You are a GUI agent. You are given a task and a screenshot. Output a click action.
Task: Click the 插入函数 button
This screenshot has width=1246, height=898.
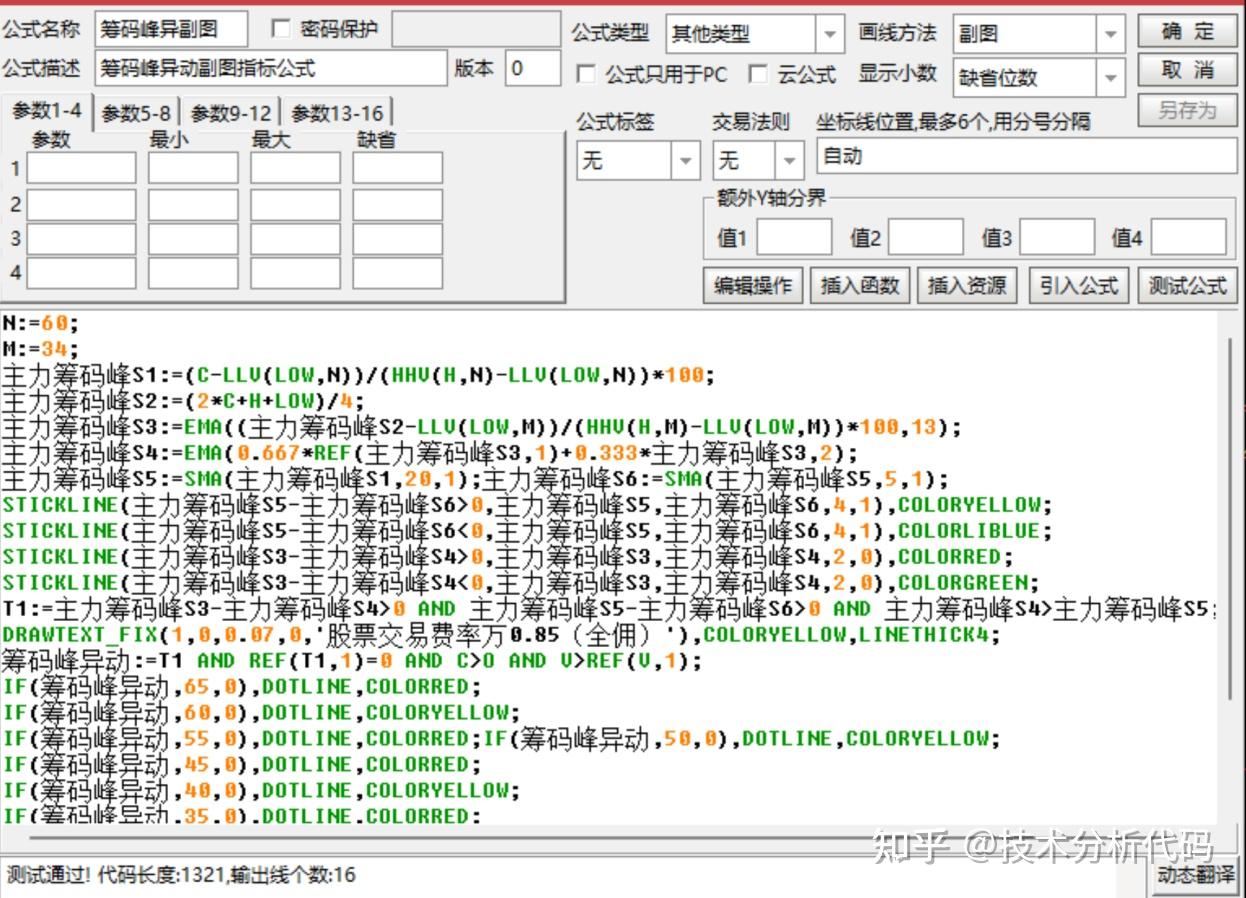[x=859, y=285]
